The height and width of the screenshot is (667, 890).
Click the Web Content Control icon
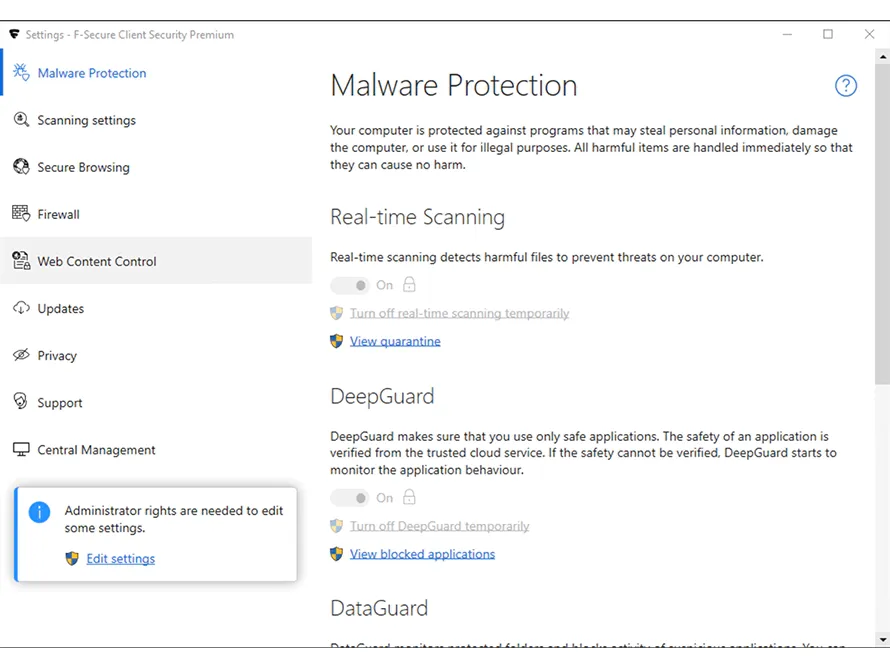[21, 261]
